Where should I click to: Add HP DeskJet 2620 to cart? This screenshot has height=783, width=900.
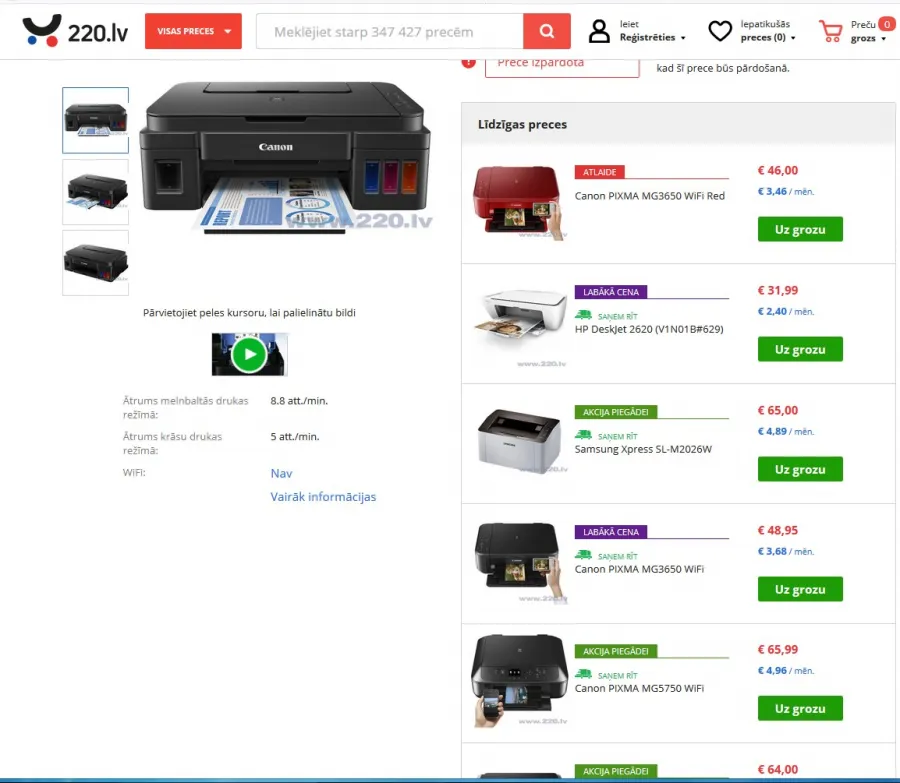click(800, 349)
